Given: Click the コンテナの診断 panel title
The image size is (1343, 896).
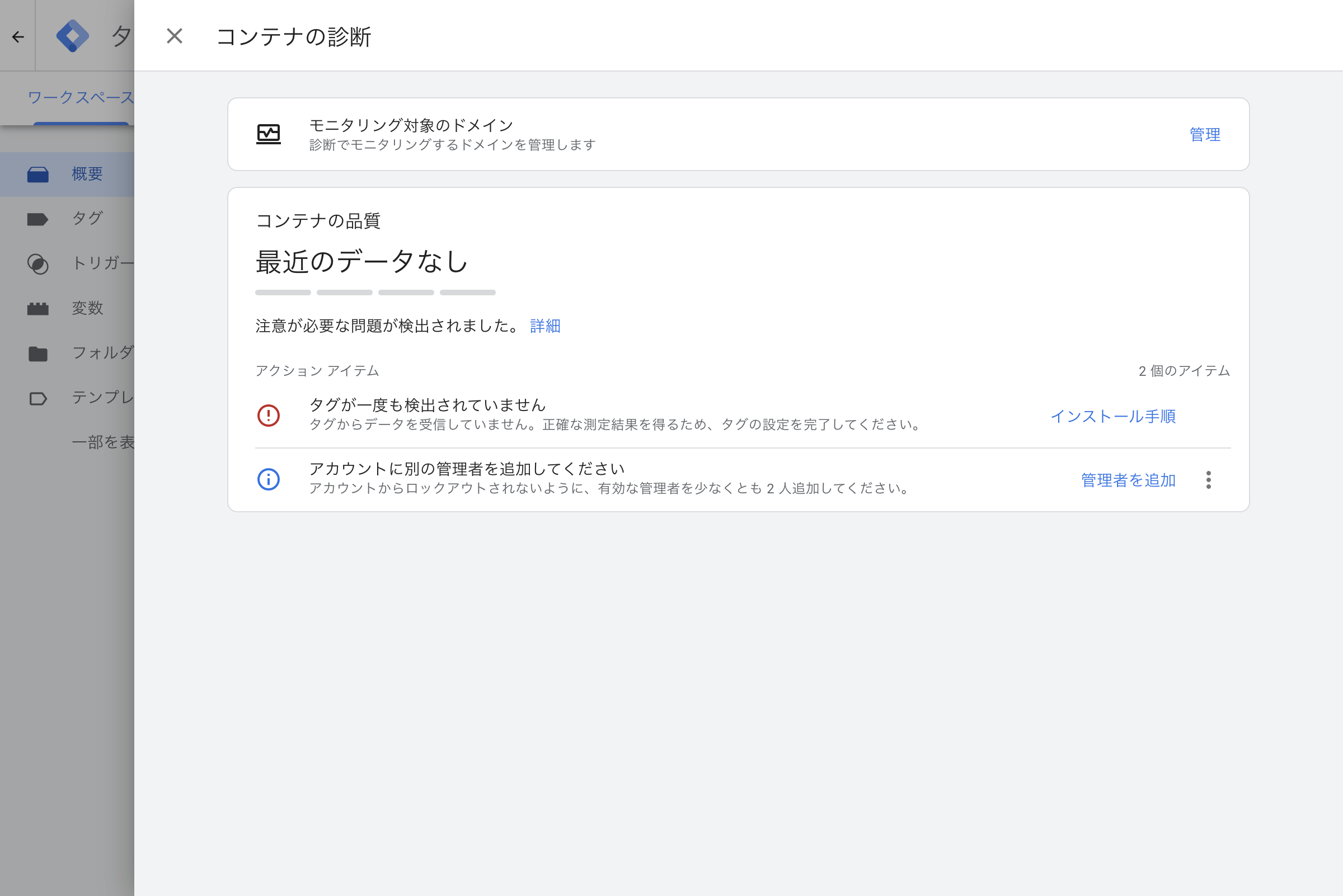Looking at the screenshot, I should (x=294, y=36).
